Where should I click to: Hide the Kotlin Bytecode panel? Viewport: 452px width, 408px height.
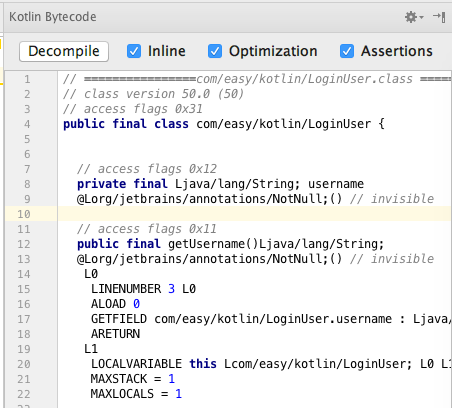pyautogui.click(x=439, y=17)
